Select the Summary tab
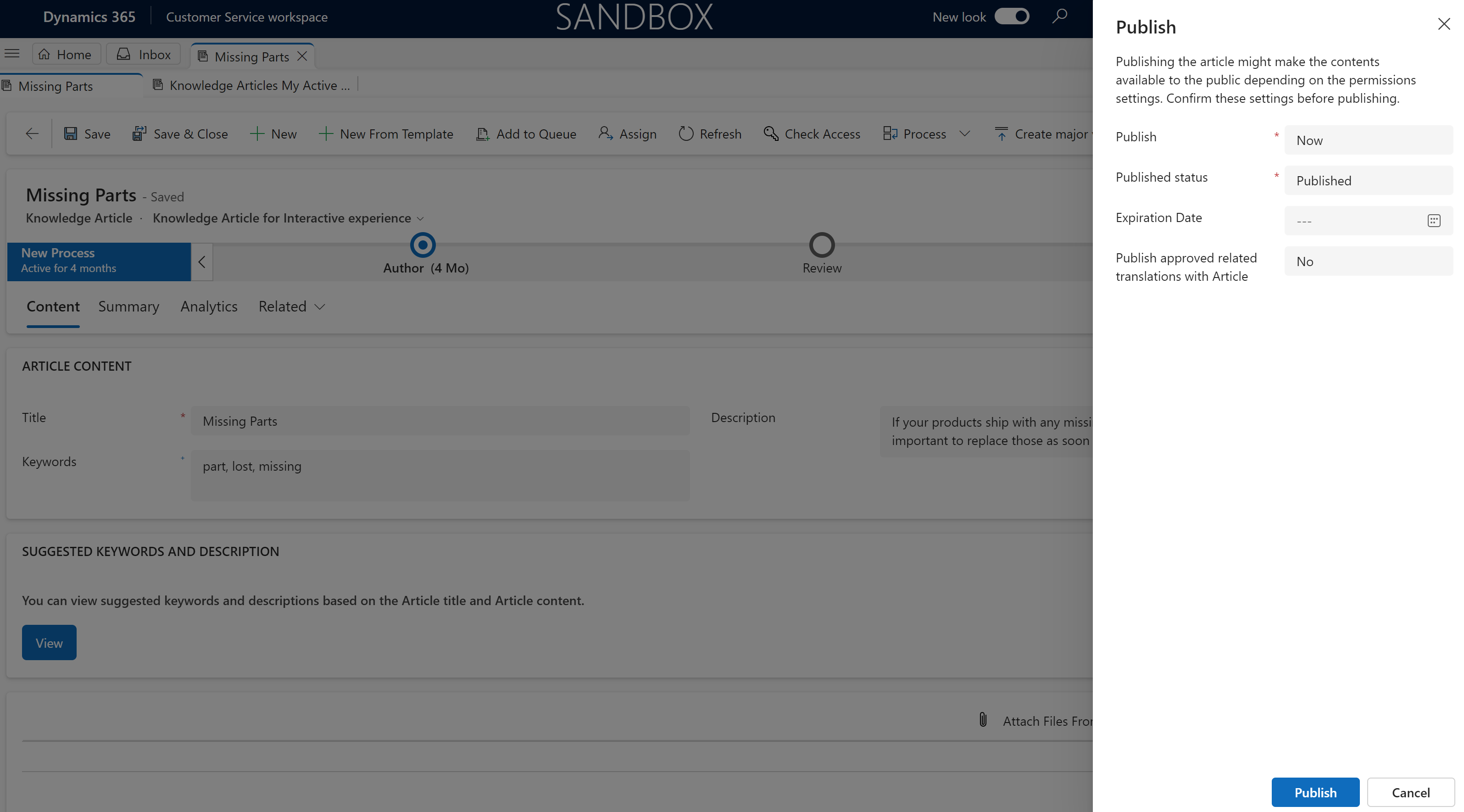Image resolution: width=1464 pixels, height=812 pixels. tap(128, 306)
